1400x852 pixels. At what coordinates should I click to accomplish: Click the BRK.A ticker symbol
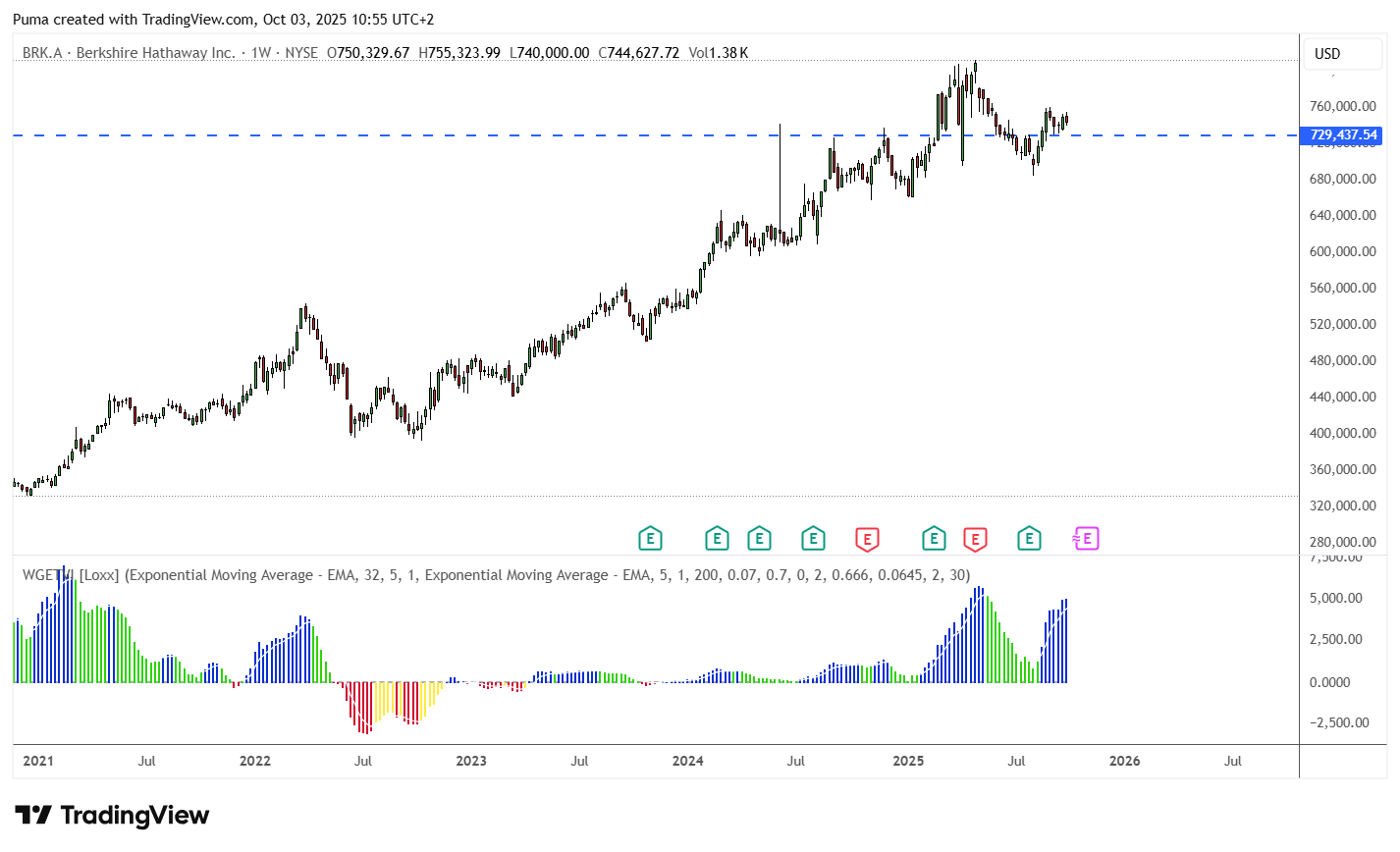tap(41, 53)
